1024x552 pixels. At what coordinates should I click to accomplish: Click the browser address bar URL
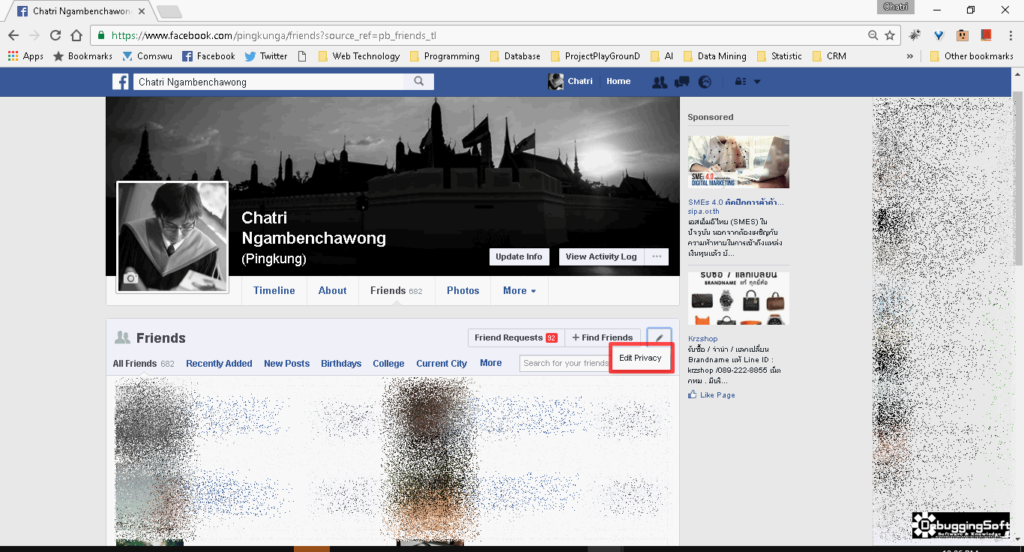pos(274,35)
